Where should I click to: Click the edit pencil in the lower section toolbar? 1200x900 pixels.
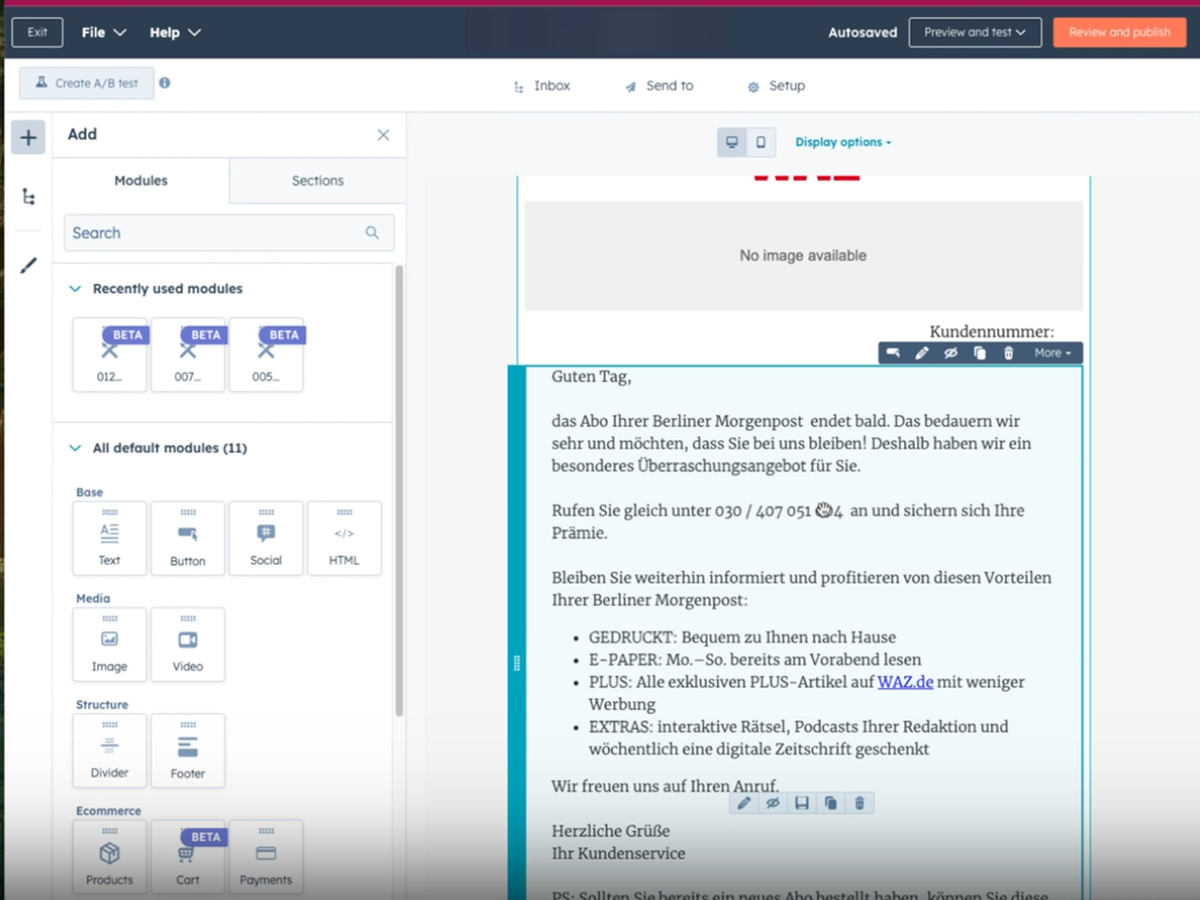pyautogui.click(x=744, y=803)
